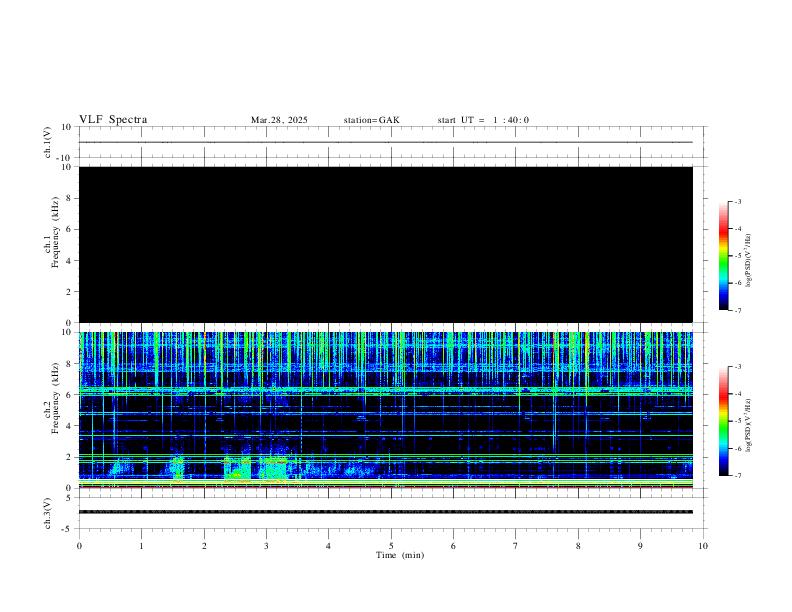
Task: Click the "VLF Spectra" plot title
Action: click(113, 120)
